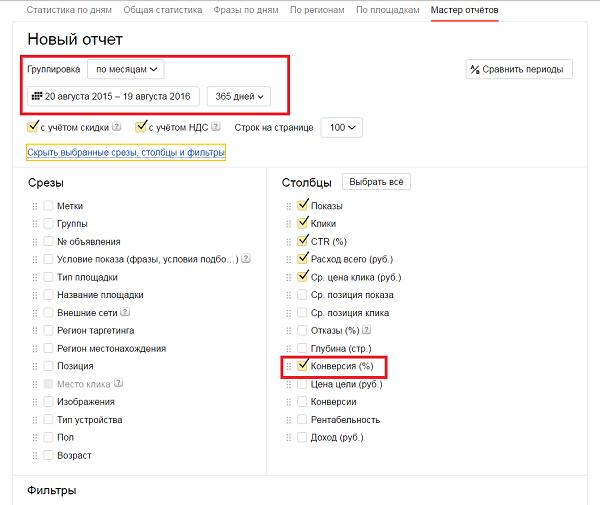Click the «Сравнить периоды» button
600x505 pixels.
pos(519,69)
